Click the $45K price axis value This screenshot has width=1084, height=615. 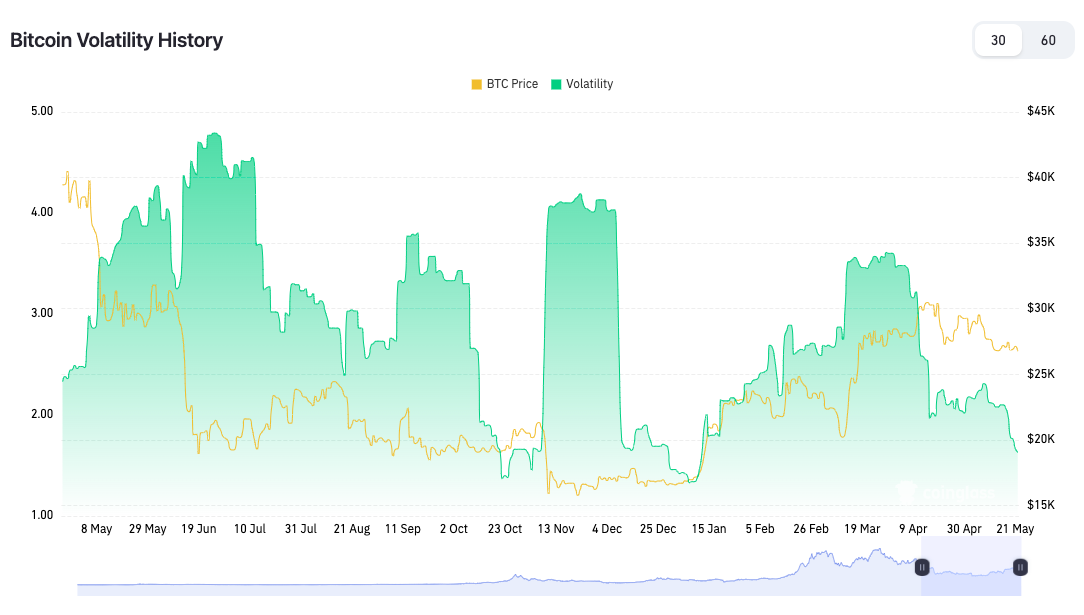(1040, 111)
